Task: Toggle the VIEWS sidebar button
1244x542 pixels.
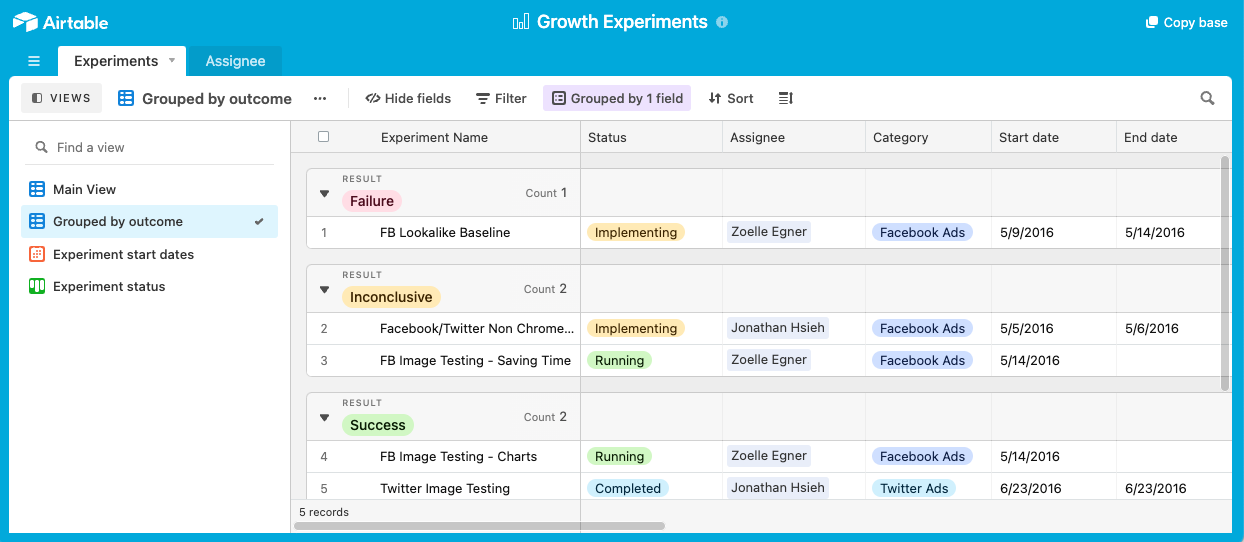Action: [x=62, y=98]
